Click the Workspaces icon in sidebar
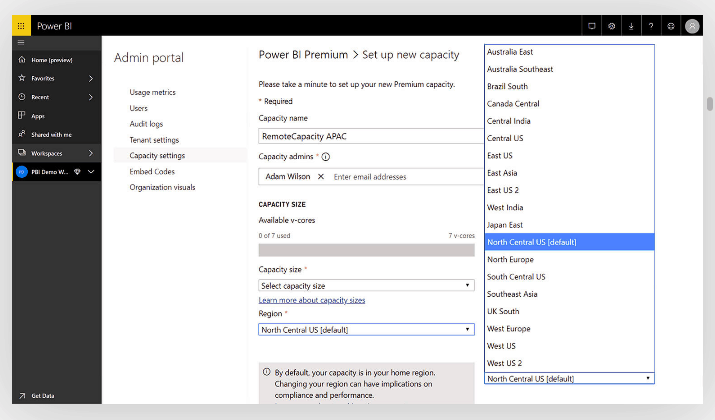The height and width of the screenshot is (420, 715). [21, 153]
